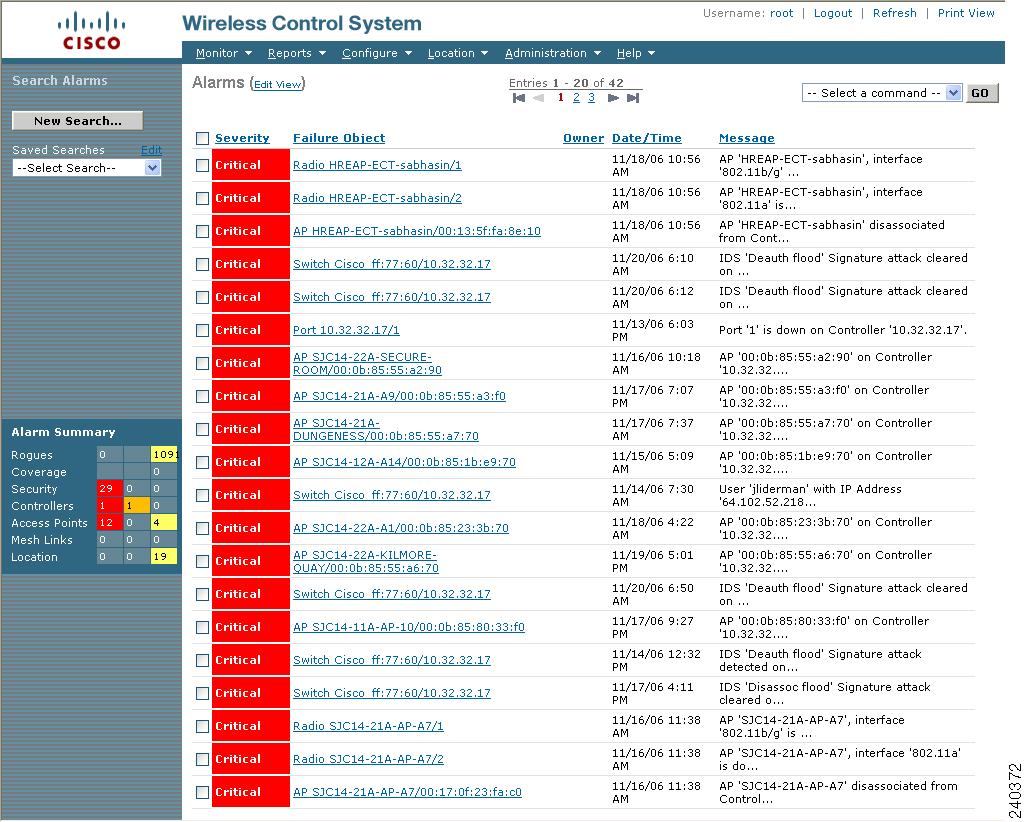Go to page 2 of alarms
Viewport: 1025px width, 822px height.
click(576, 97)
